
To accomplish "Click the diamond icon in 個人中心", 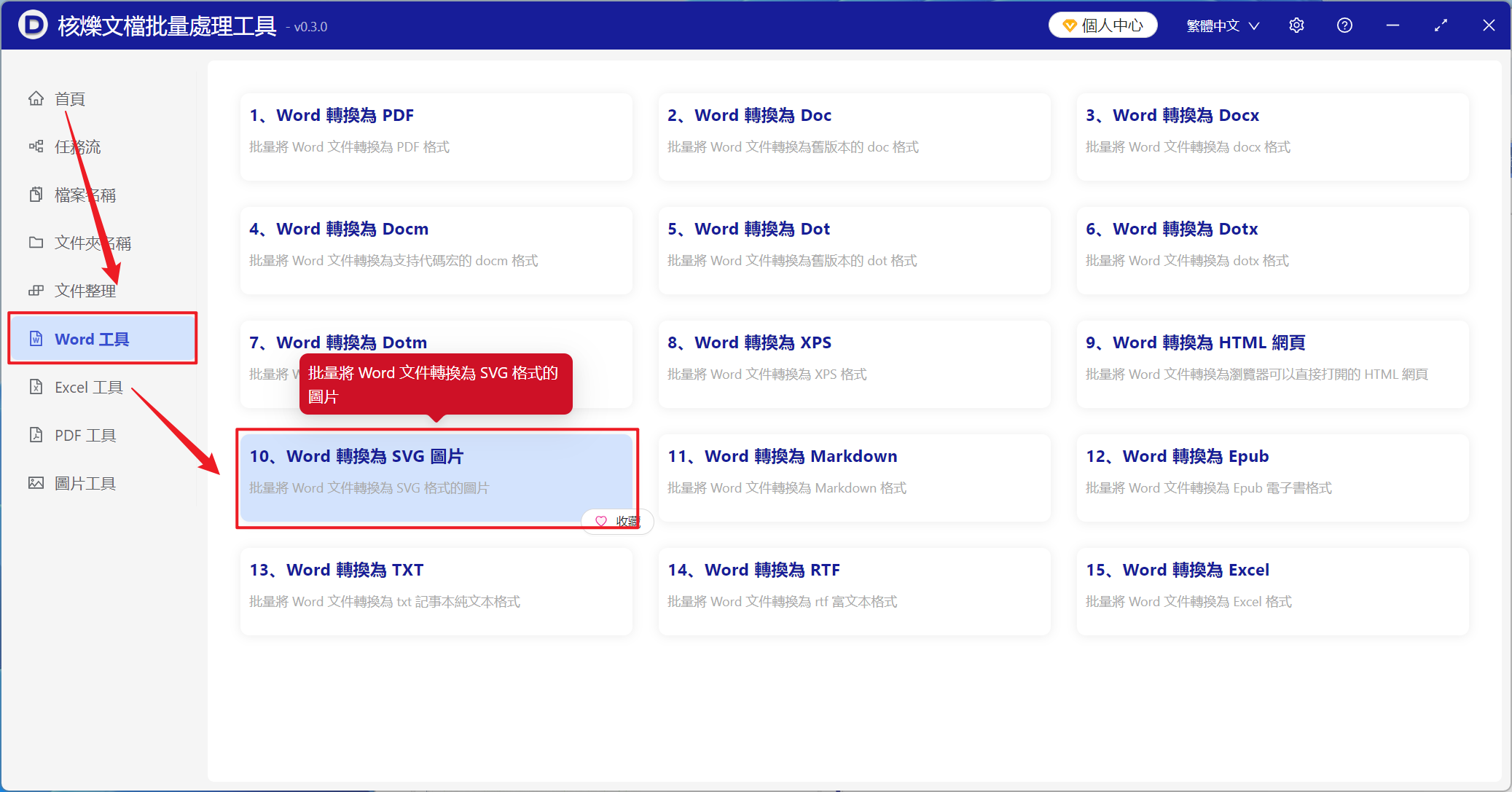I will [1069, 26].
